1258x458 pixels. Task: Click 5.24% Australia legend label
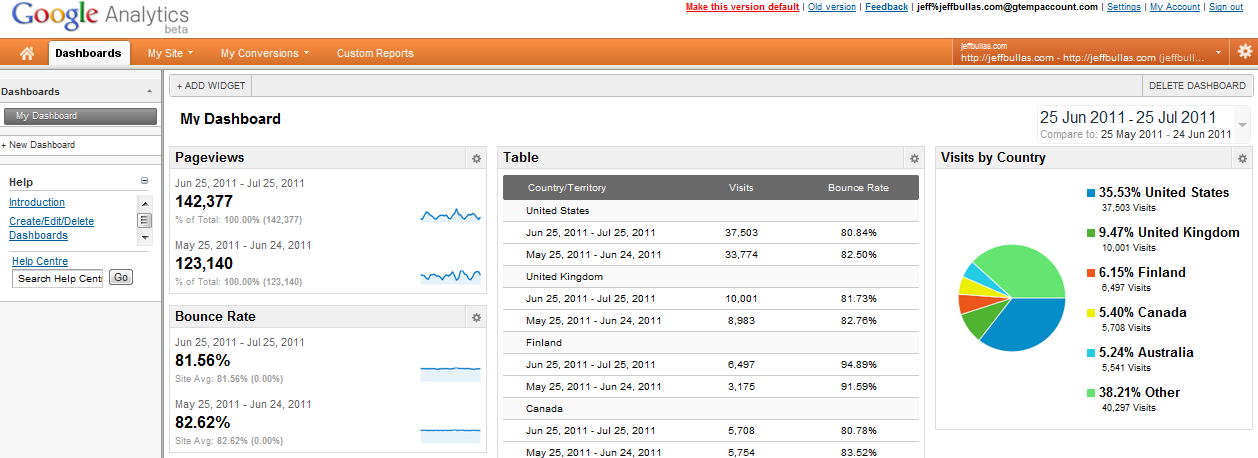pos(1146,352)
